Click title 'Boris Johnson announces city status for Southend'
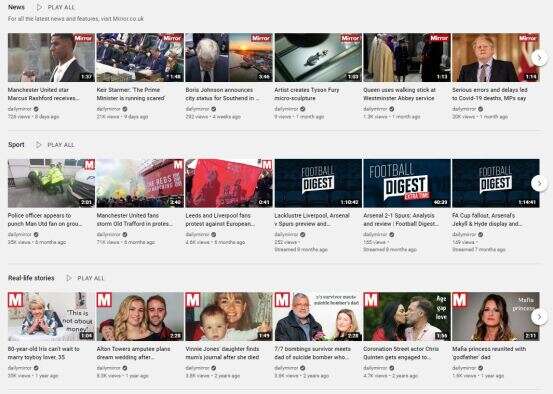This screenshot has height=394, width=553. [223, 94]
